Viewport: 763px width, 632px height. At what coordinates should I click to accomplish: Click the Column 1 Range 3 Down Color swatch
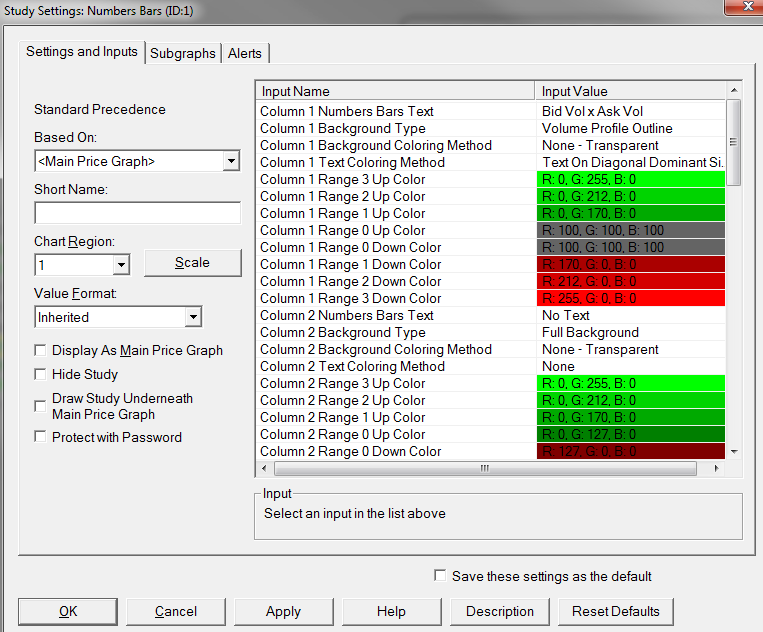[631, 299]
